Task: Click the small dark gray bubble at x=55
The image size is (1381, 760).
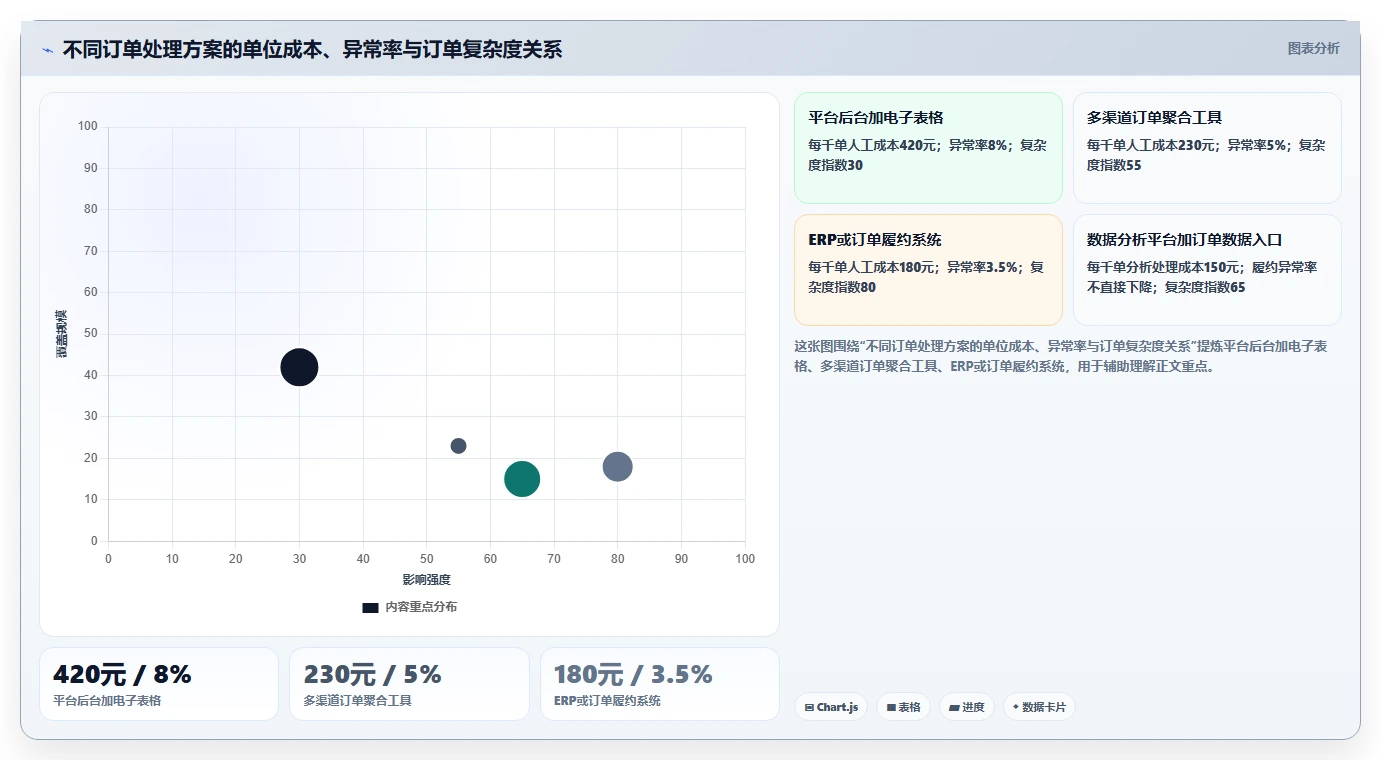Action: [458, 446]
